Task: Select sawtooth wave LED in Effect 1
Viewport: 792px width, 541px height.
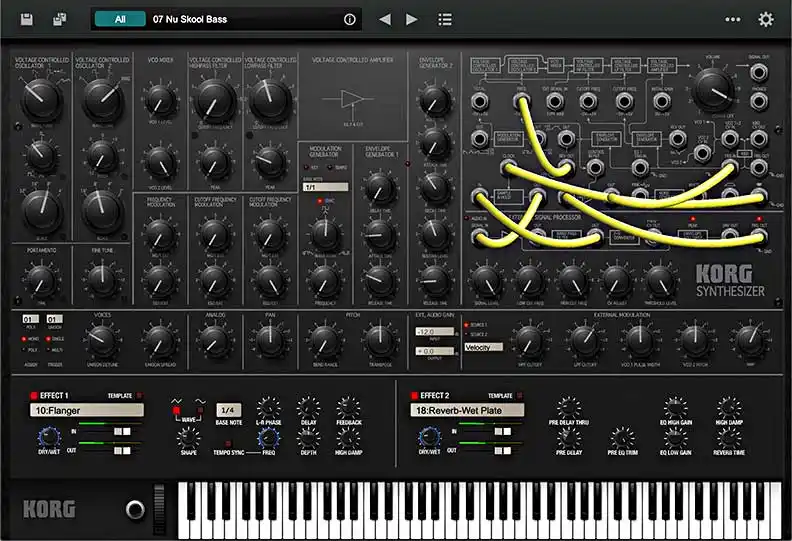Action: click(176, 411)
